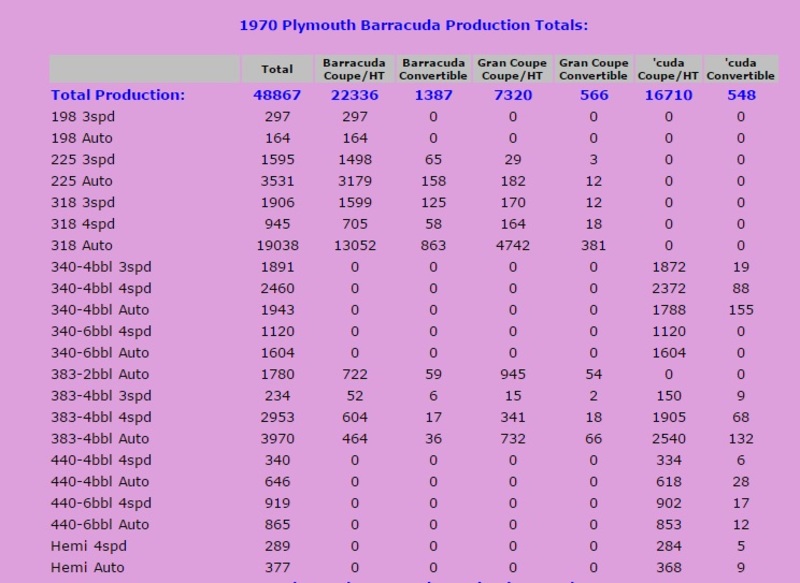Click the 4742 Gran Coupe value

click(x=513, y=245)
